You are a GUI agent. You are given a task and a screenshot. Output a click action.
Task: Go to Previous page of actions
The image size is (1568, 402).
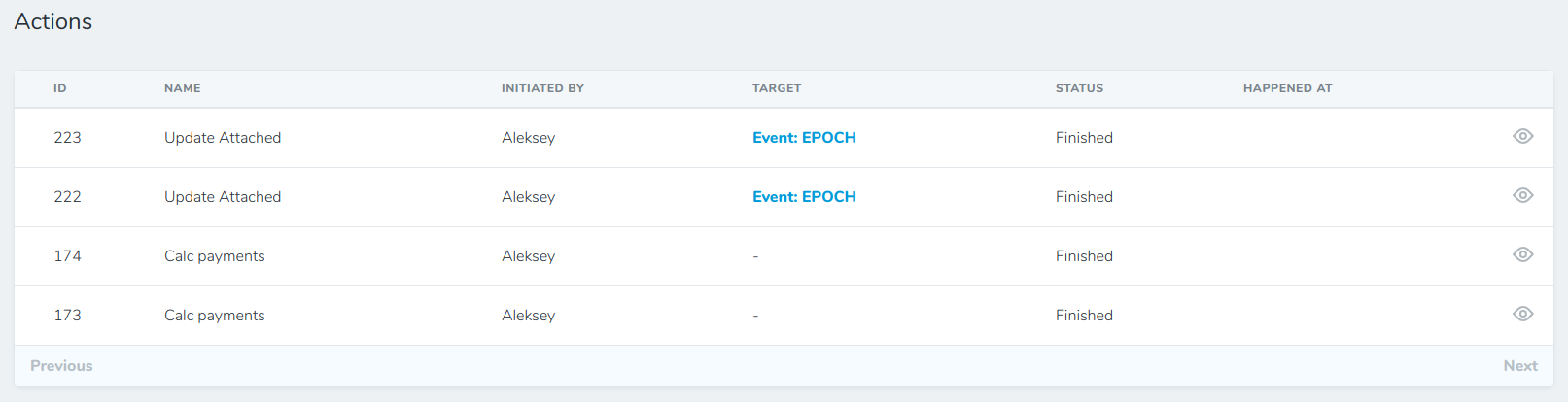point(61,366)
